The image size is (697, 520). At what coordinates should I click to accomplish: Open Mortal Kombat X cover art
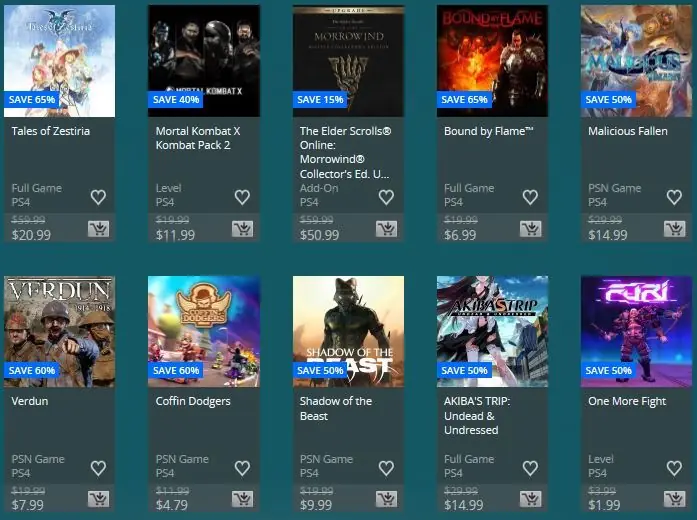pyautogui.click(x=204, y=61)
